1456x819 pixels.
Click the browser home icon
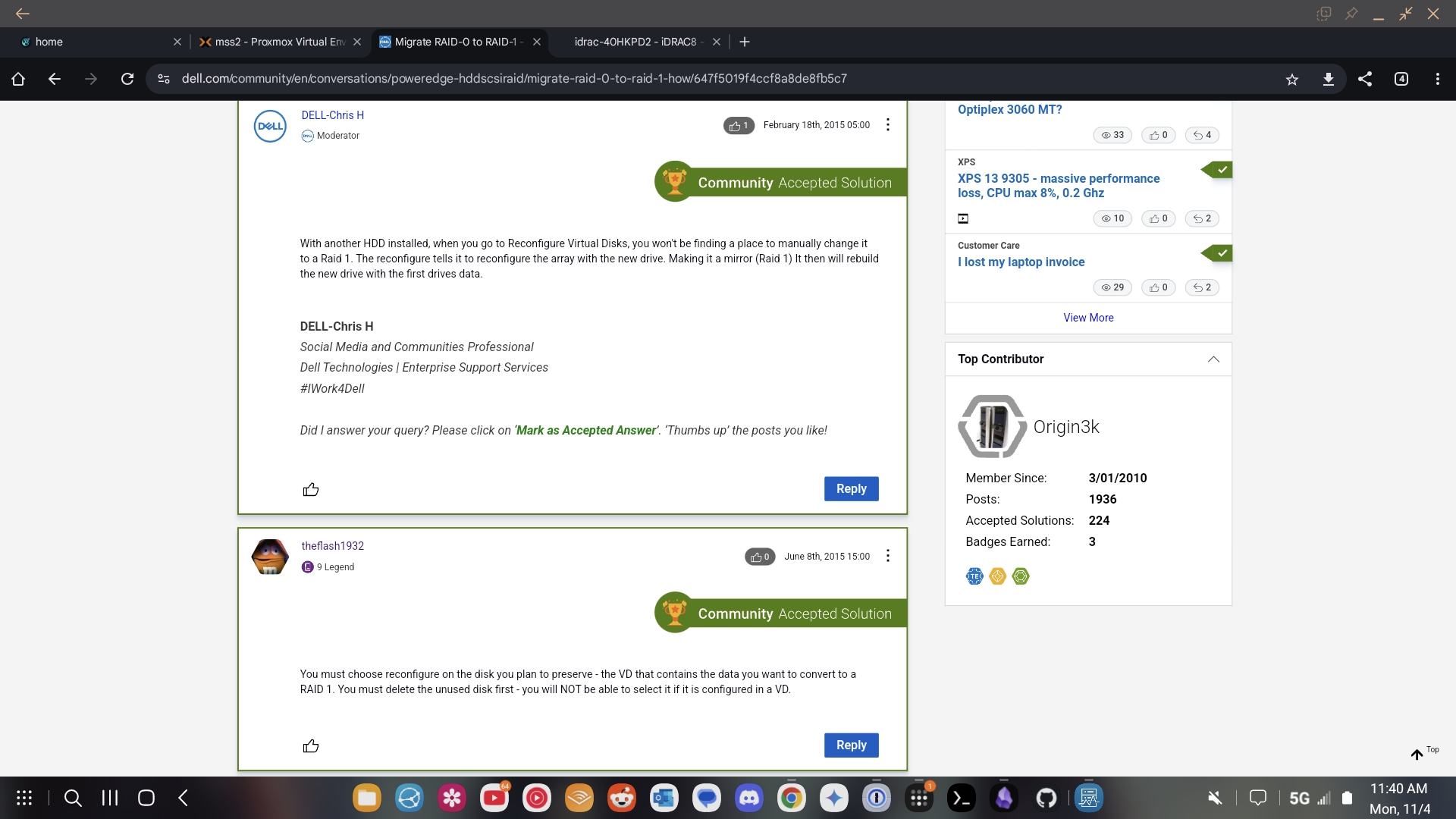pyautogui.click(x=18, y=79)
